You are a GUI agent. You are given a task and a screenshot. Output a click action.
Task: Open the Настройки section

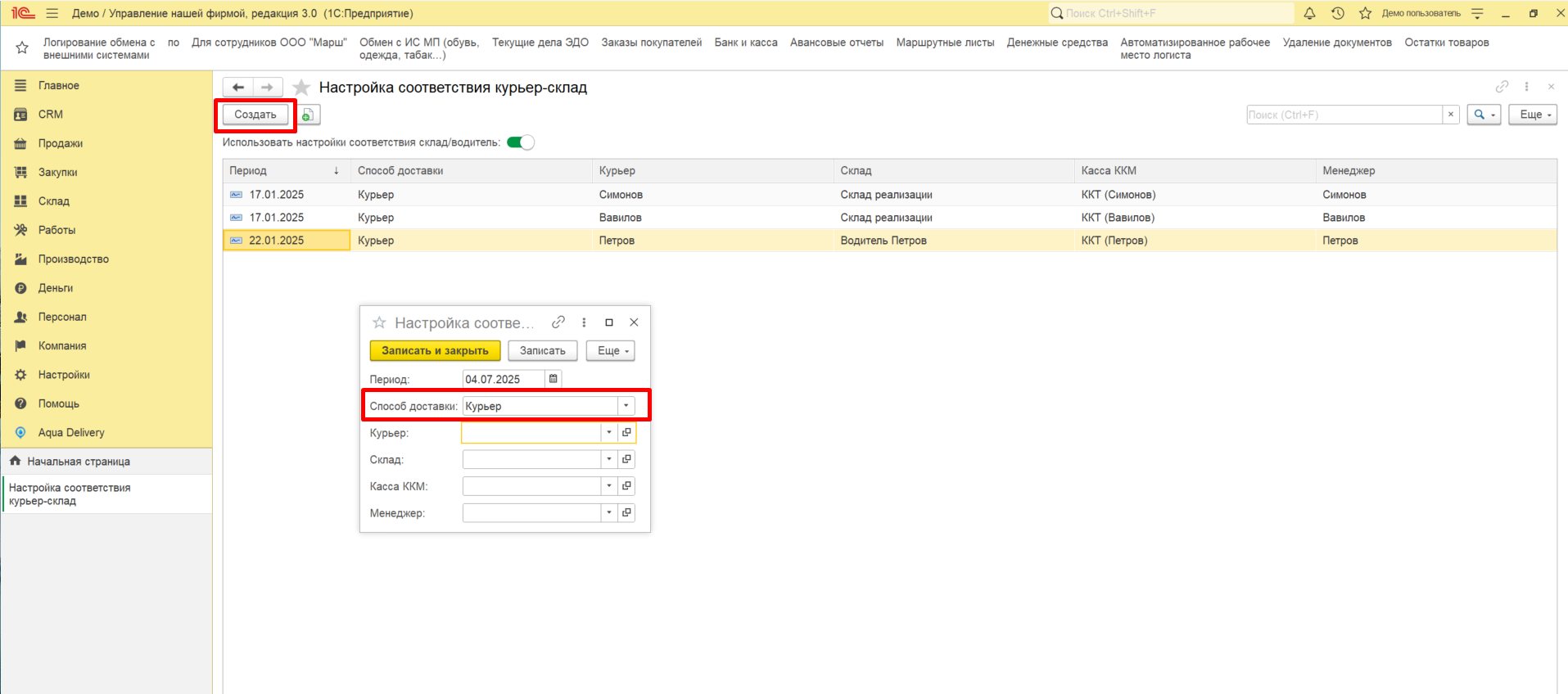(64, 375)
